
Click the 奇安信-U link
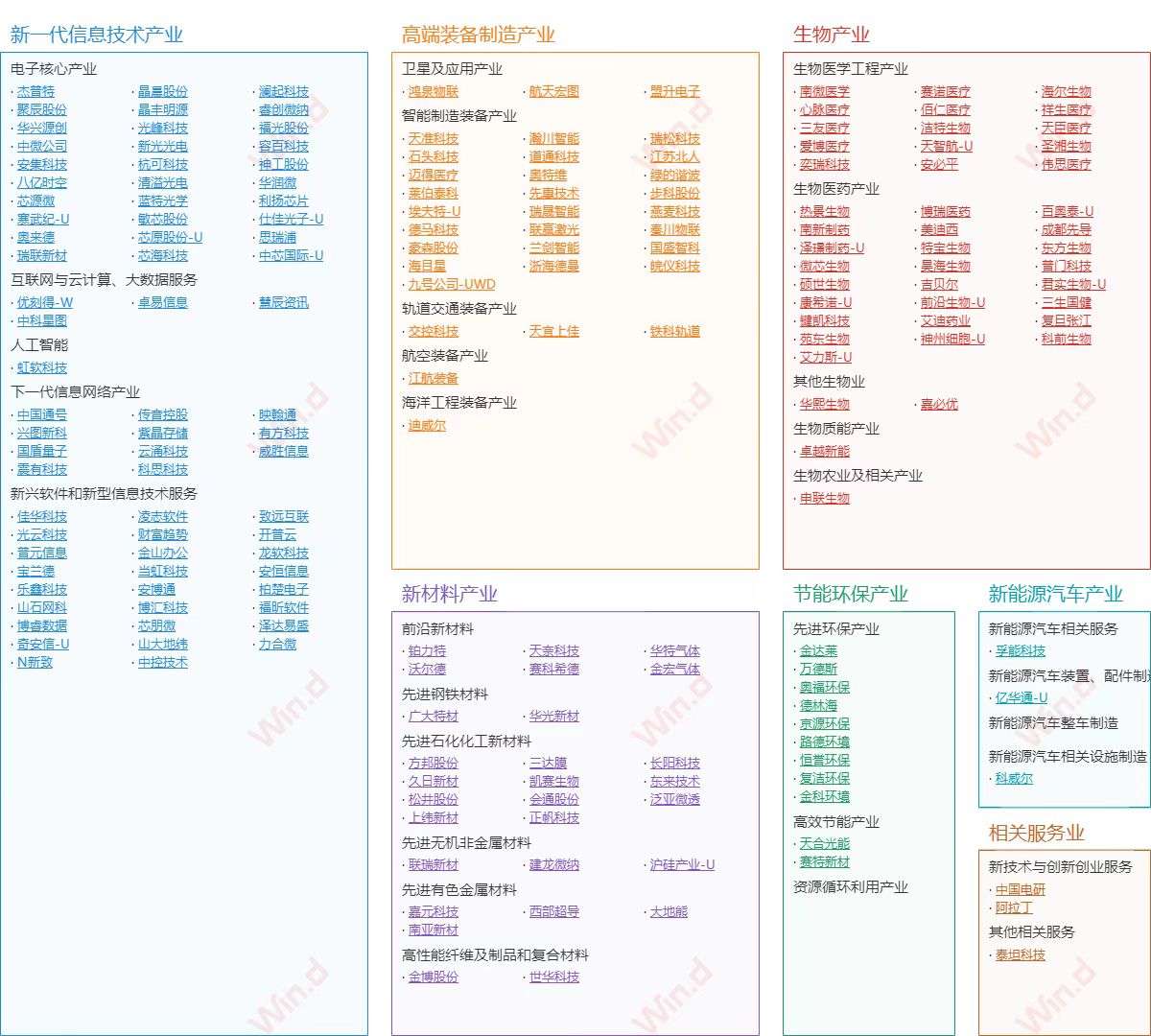pyautogui.click(x=43, y=645)
